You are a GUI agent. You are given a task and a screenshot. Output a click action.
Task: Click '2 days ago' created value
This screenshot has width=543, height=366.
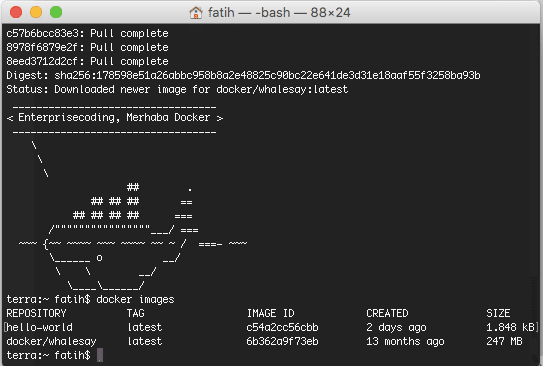[x=397, y=327]
